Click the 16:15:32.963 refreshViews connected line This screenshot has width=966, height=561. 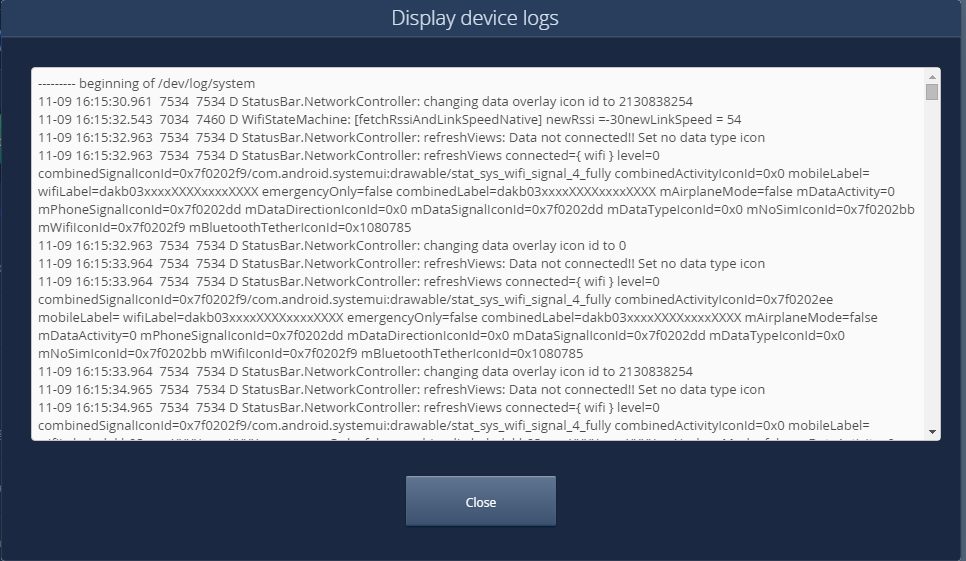(349, 155)
